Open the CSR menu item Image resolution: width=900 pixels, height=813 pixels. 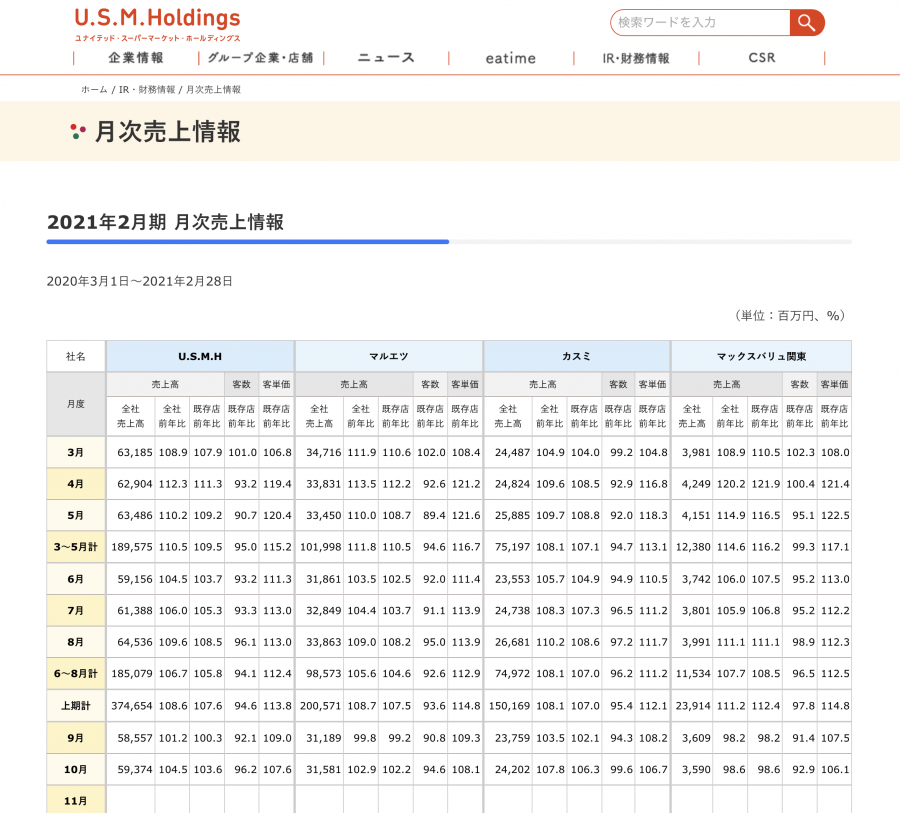(762, 58)
